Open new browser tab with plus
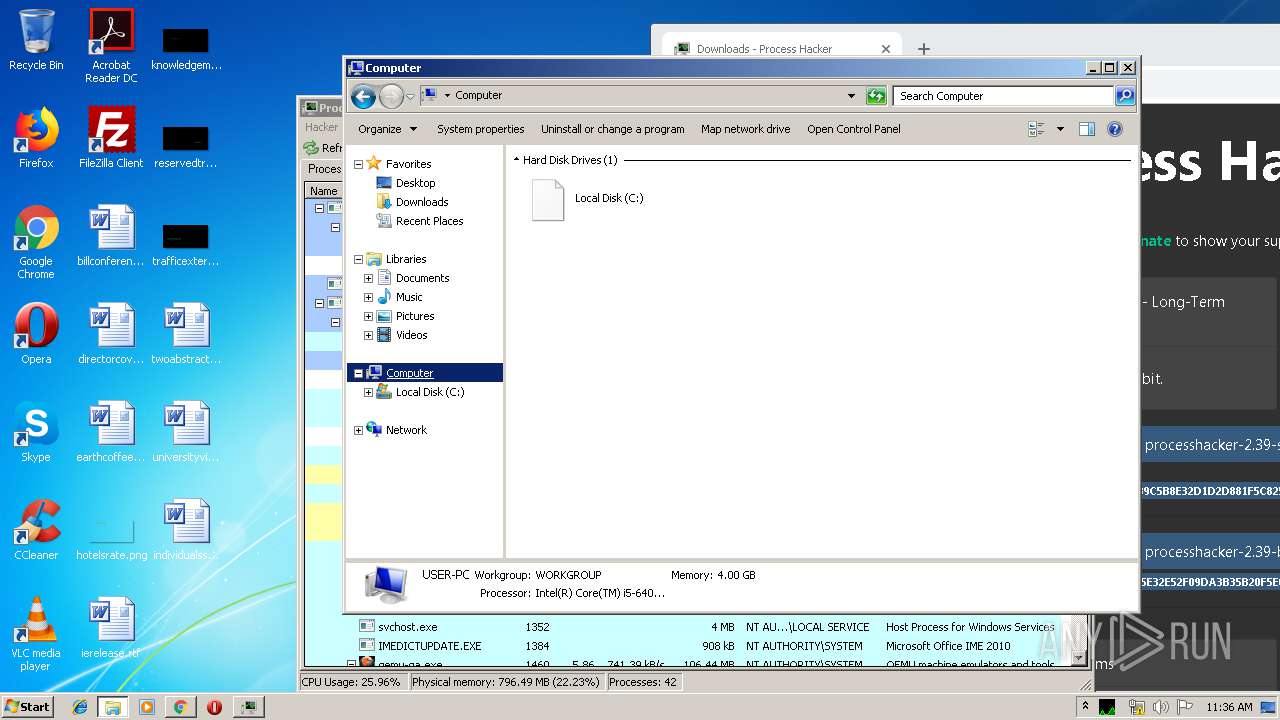The image size is (1280, 720). 924,48
